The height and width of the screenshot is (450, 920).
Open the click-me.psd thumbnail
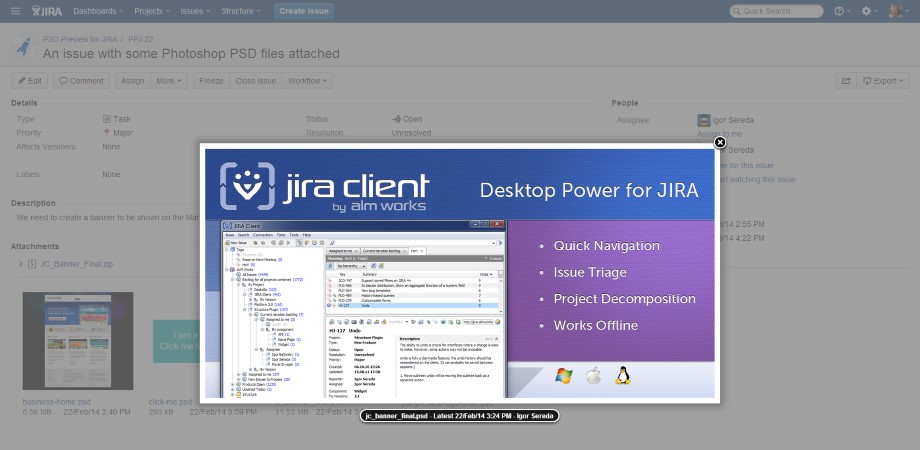point(176,341)
